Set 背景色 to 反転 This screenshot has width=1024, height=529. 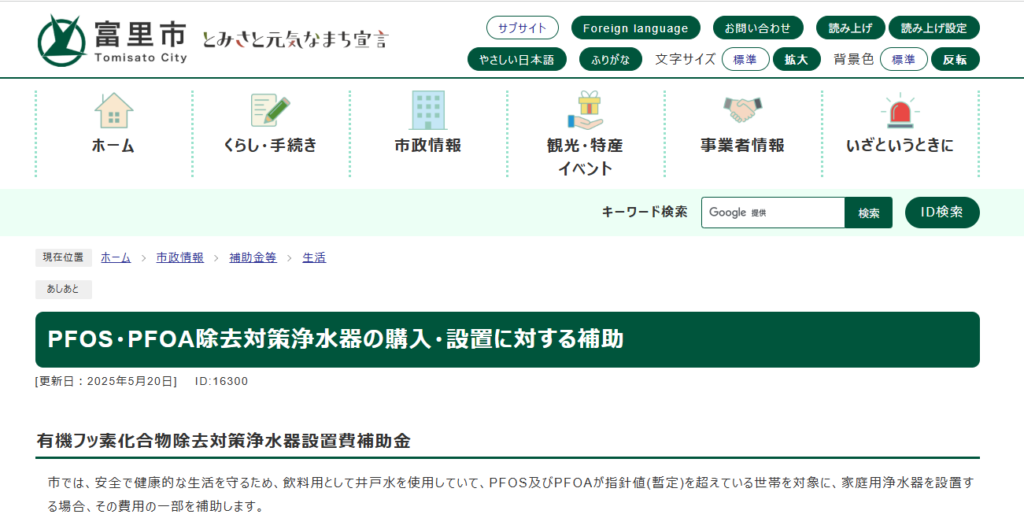[x=955, y=59]
